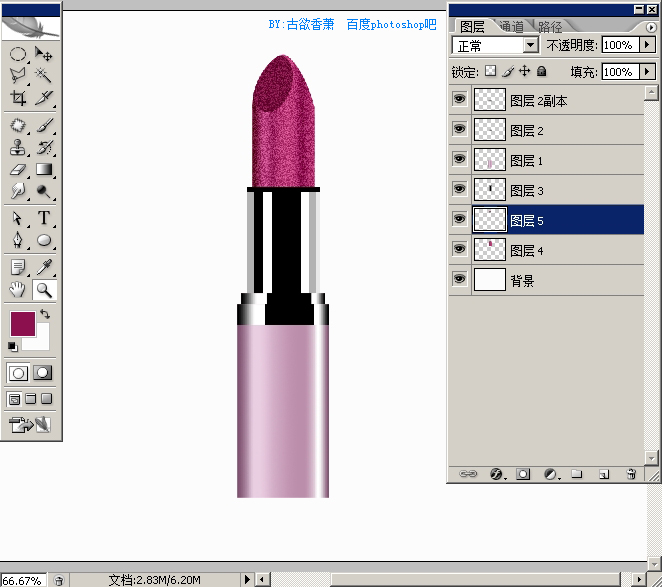Switch to the 通道 tab
Screen dimensions: 662x587
click(x=511, y=27)
